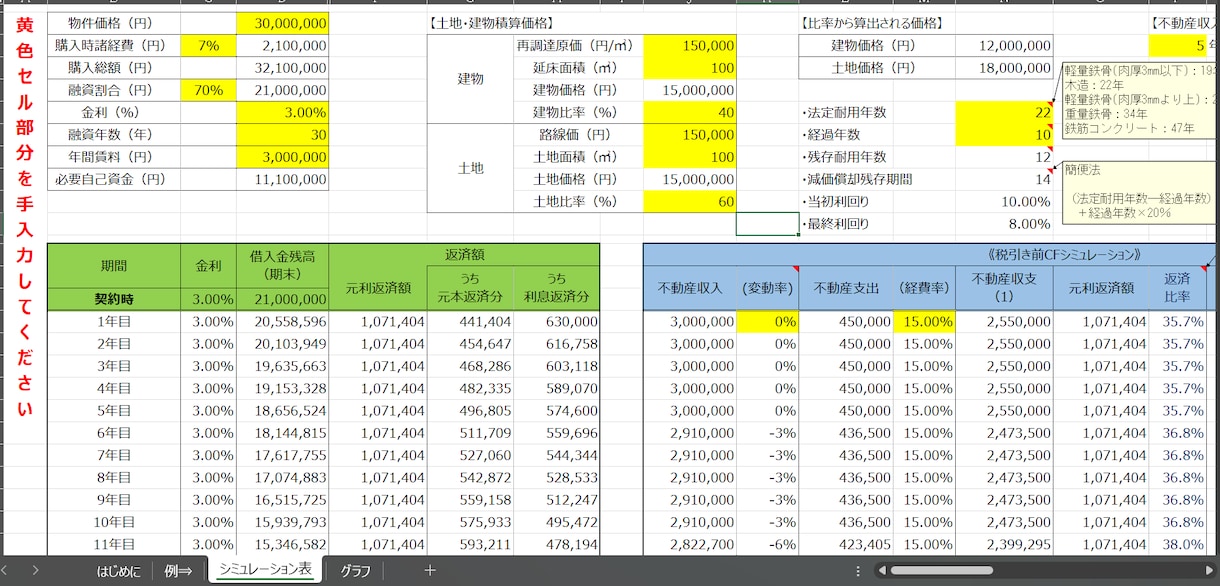This screenshot has width=1220, height=586.
Task: Select the 7% purchase expense rate cell
Action: [209, 45]
